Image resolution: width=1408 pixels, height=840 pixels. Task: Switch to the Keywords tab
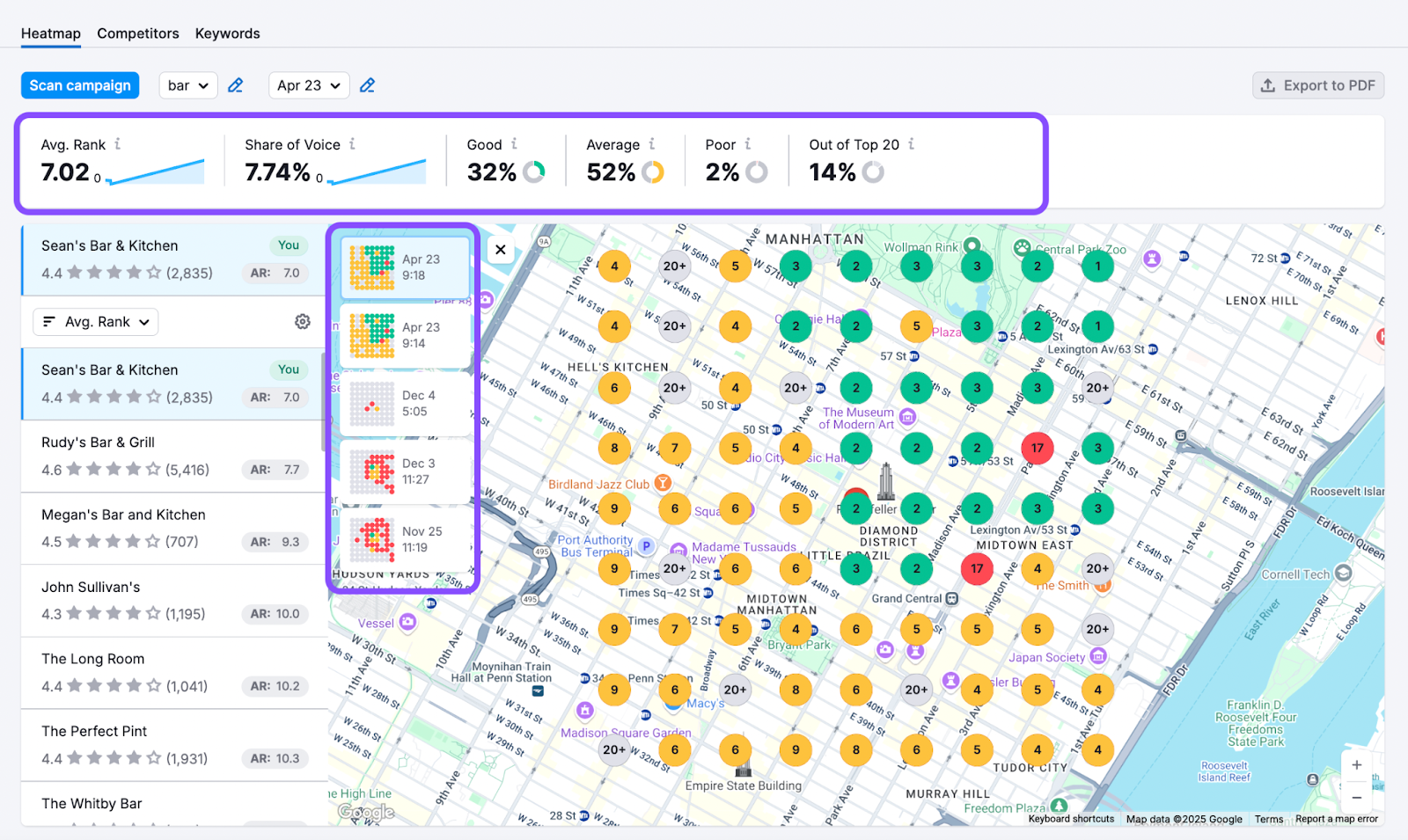pos(227,33)
